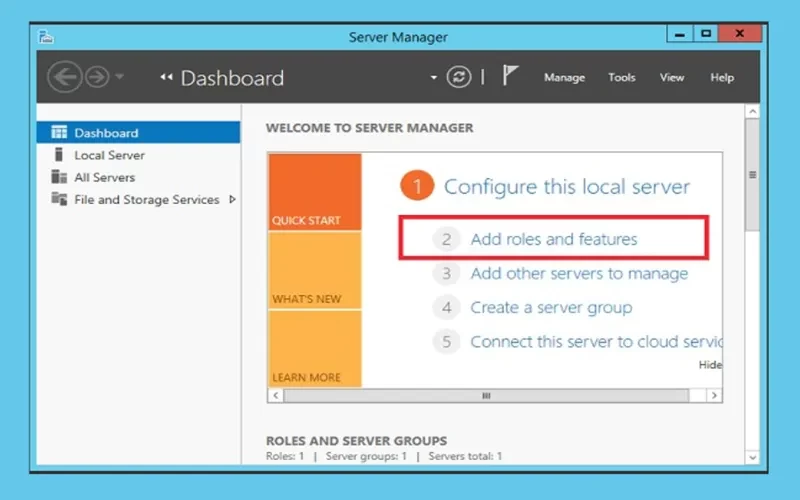Open File and Storage Services
The image size is (800, 500).
138,199
